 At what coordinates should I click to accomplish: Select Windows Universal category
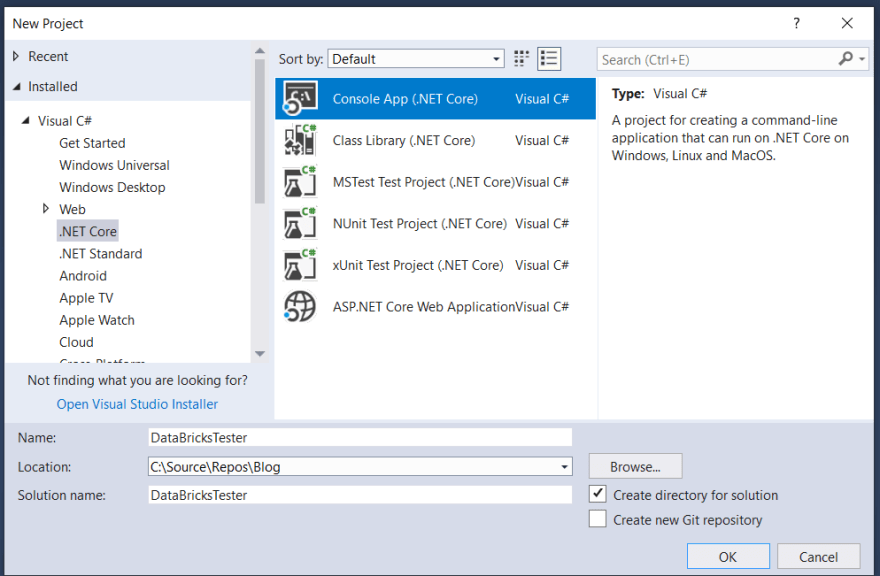114,165
